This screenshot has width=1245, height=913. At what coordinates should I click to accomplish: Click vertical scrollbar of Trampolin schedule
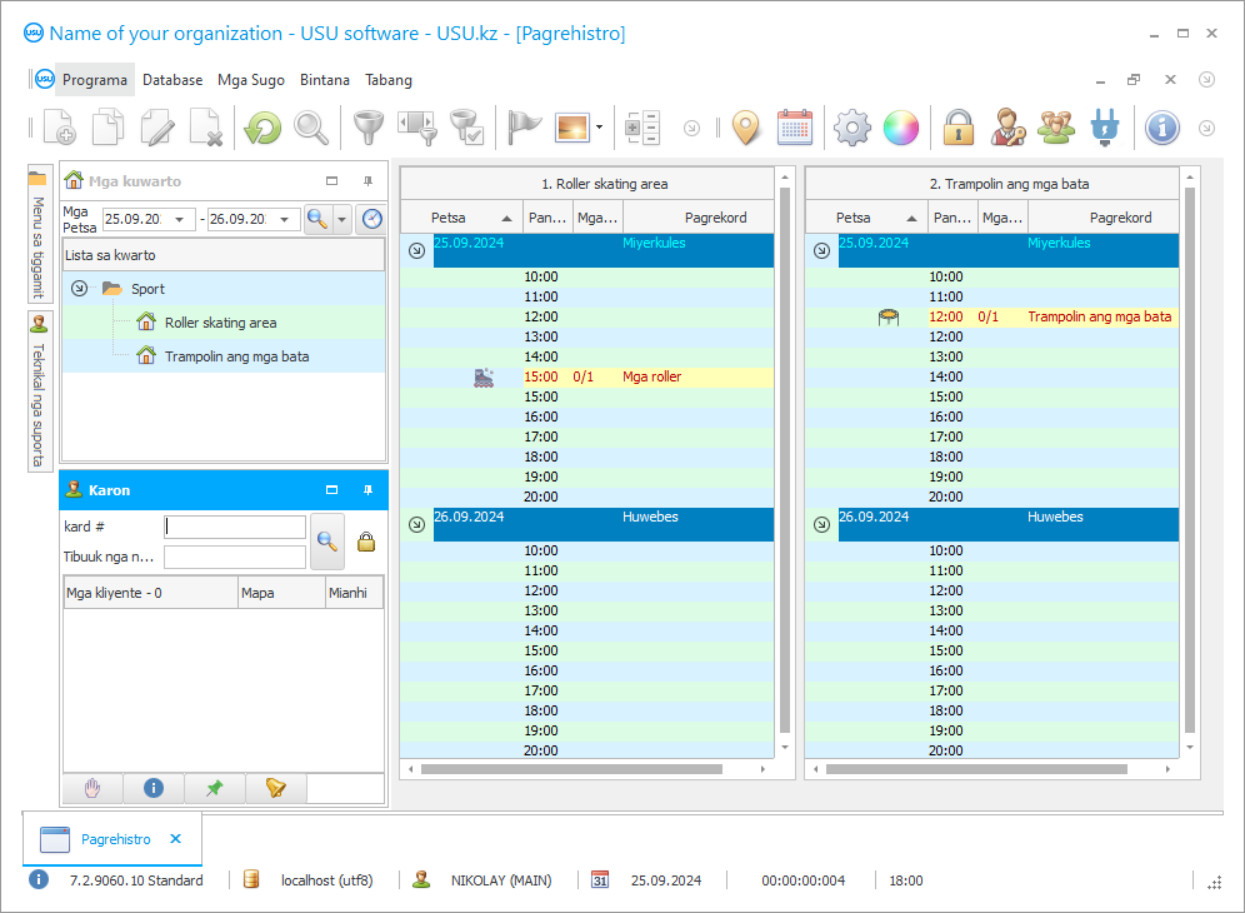tap(1189, 462)
